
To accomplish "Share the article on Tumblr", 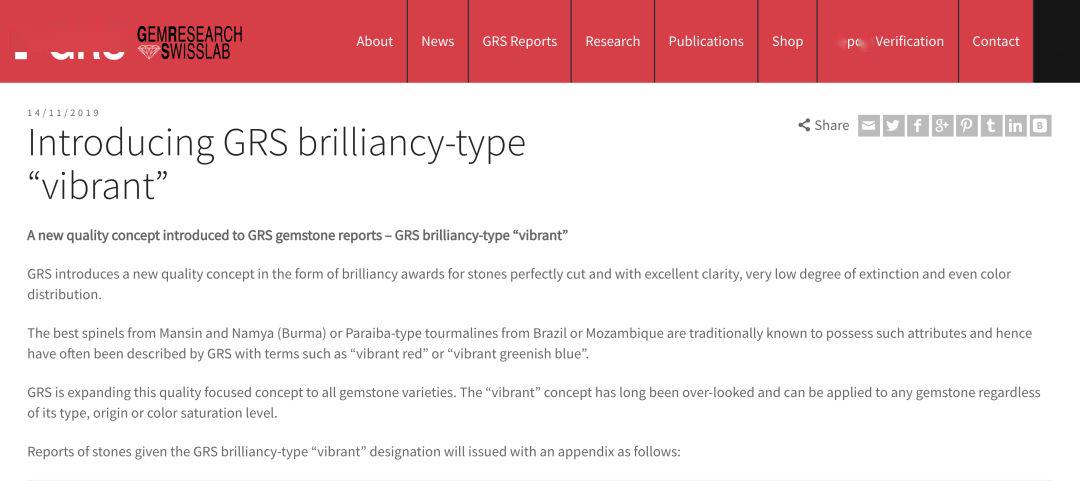I will 991,125.
